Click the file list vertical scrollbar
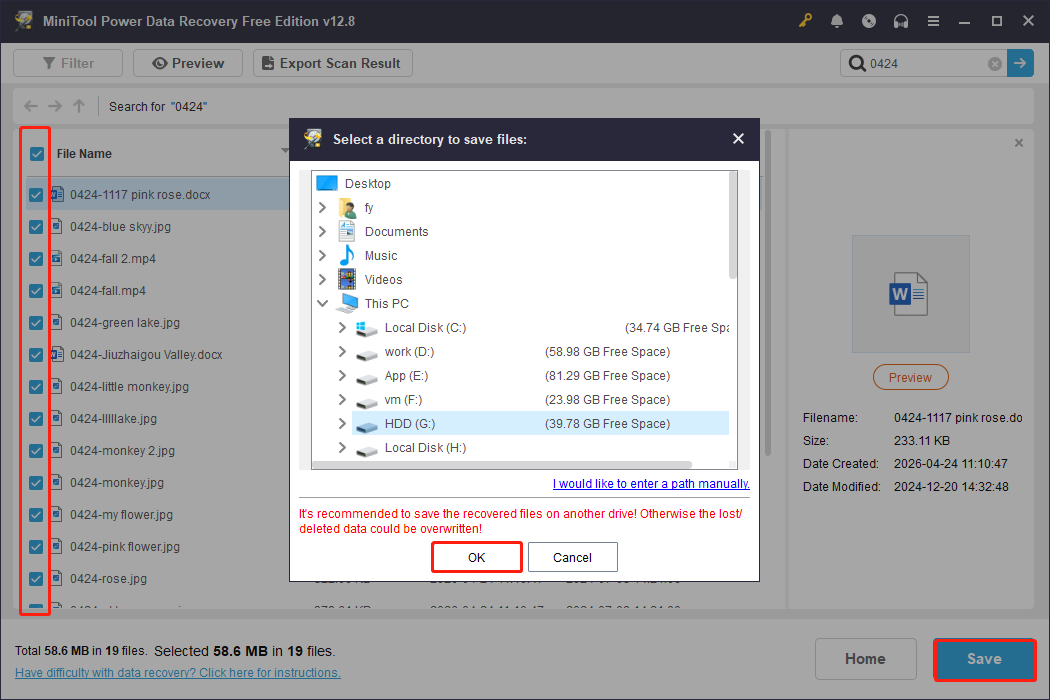The image size is (1050, 700). (767, 293)
